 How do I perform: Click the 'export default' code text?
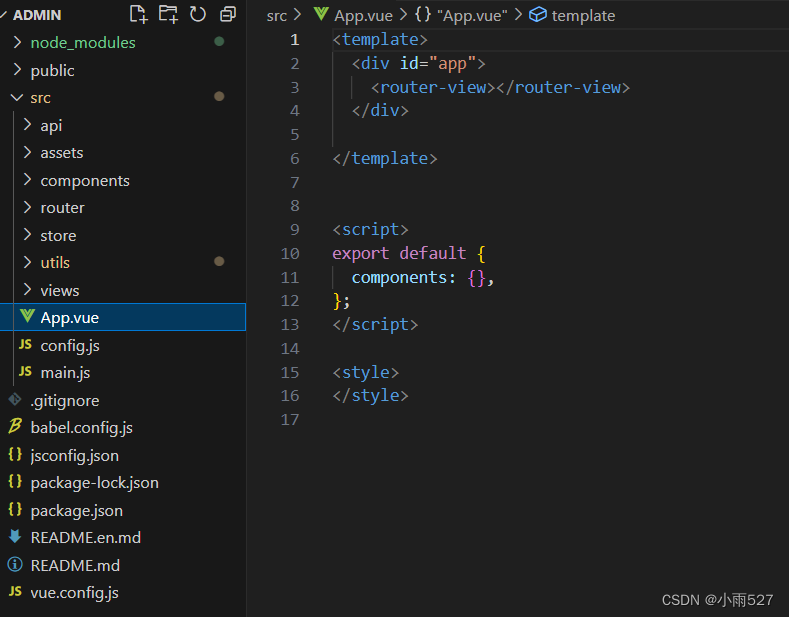tap(399, 253)
